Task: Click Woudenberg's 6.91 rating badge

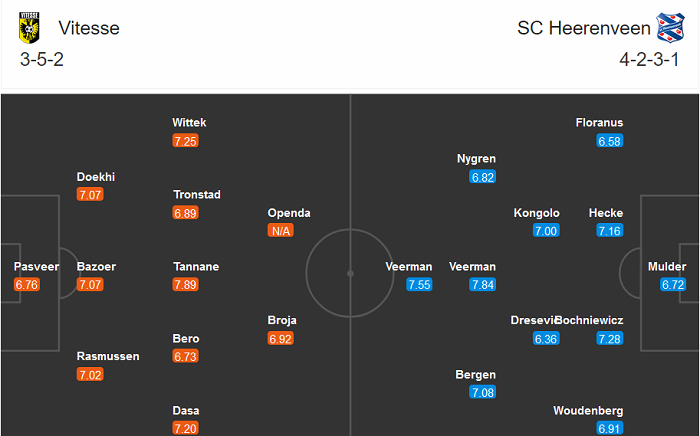Action: 610,429
